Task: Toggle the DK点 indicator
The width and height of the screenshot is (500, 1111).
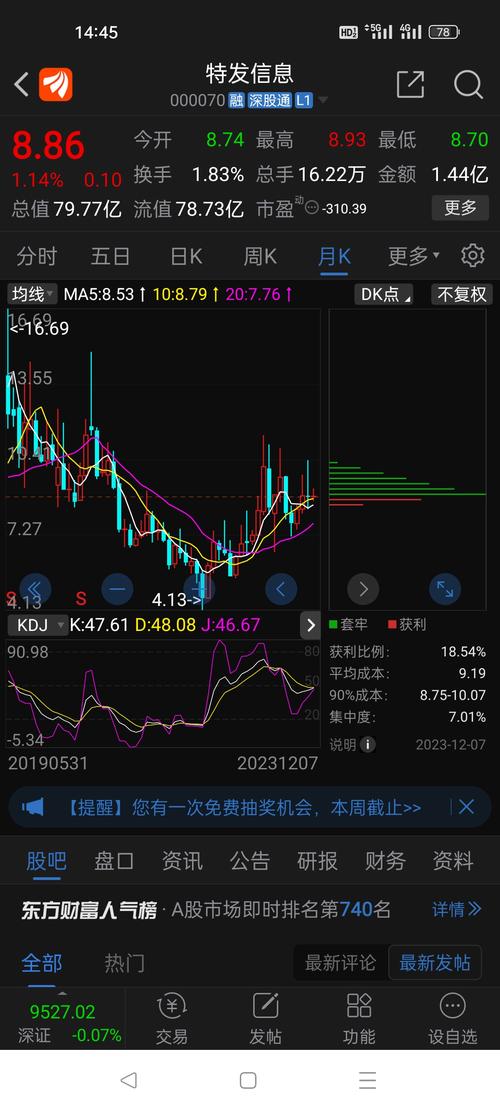Action: click(387, 294)
